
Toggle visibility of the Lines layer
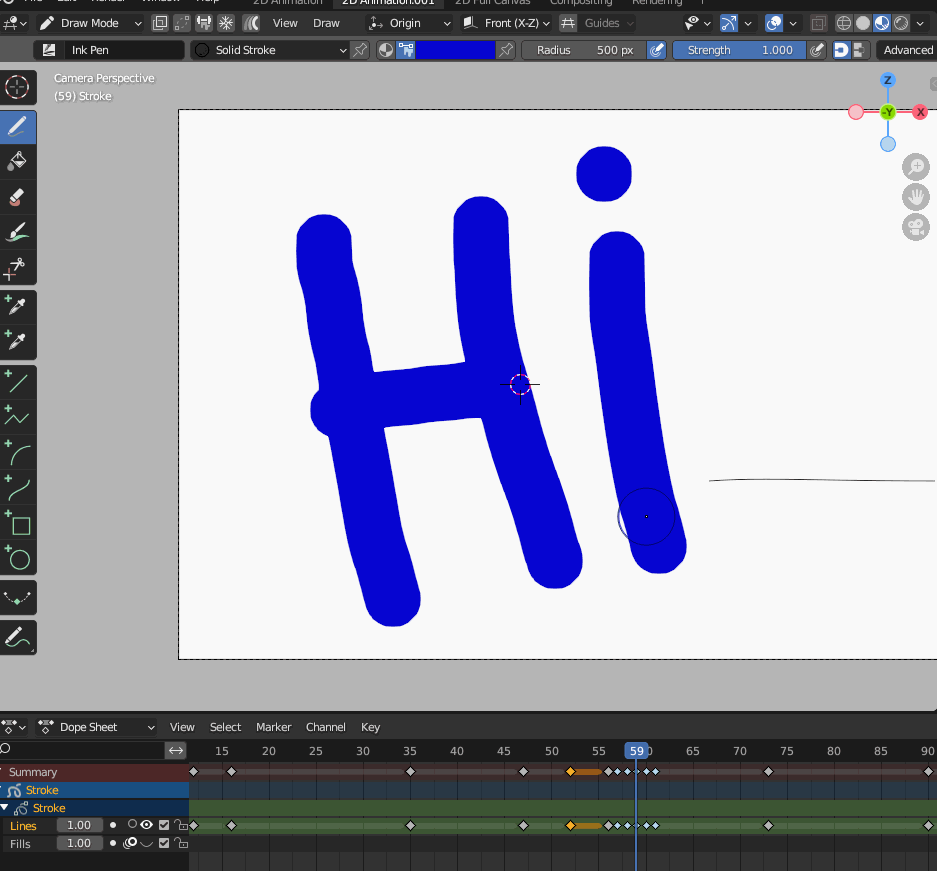(x=147, y=825)
